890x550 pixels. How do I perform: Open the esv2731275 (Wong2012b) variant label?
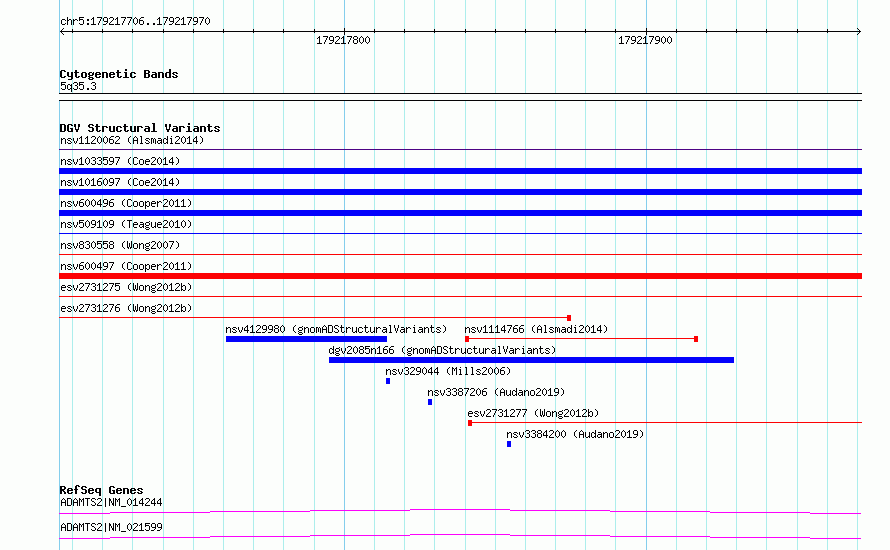[126, 287]
